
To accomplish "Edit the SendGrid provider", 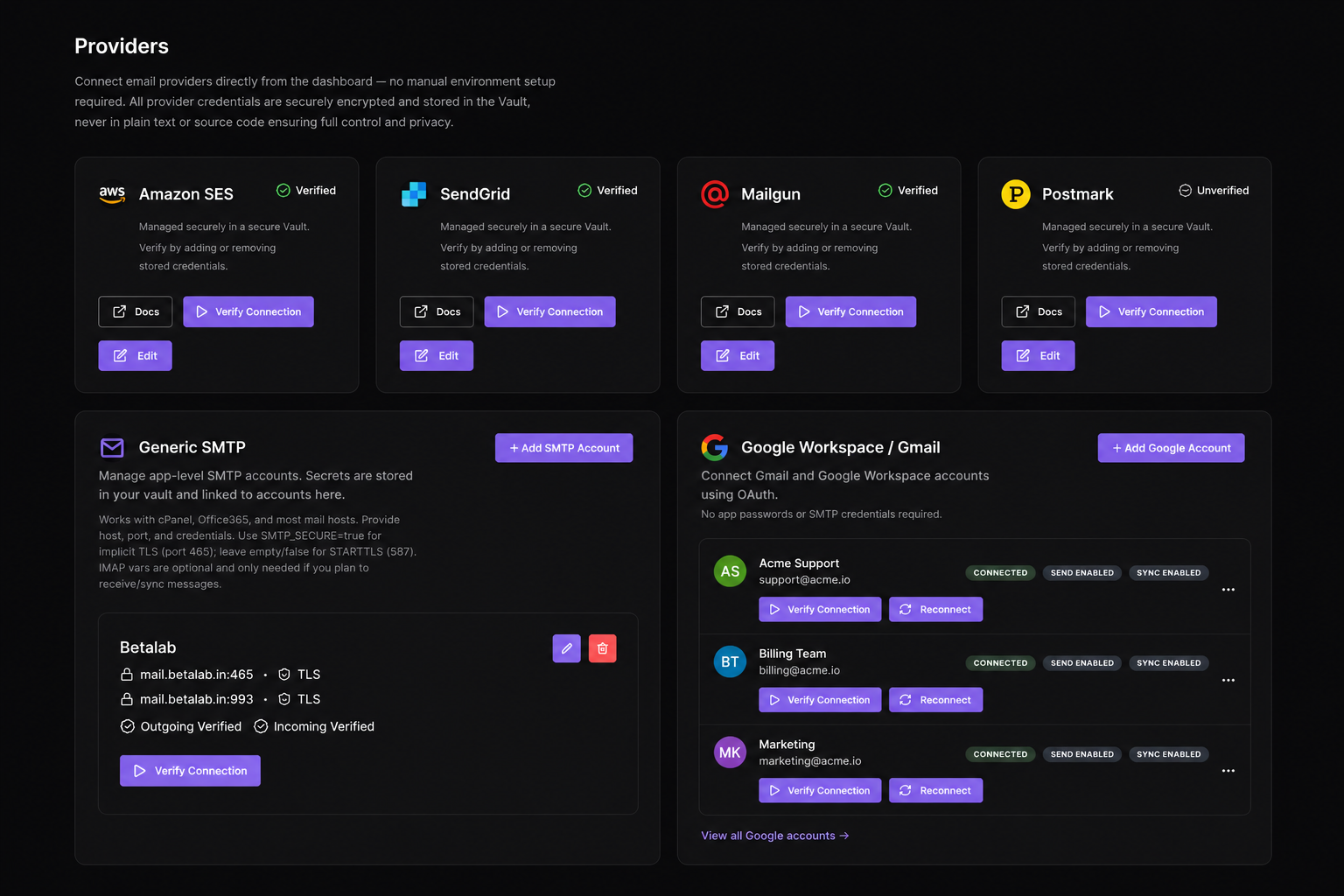I will (x=437, y=355).
